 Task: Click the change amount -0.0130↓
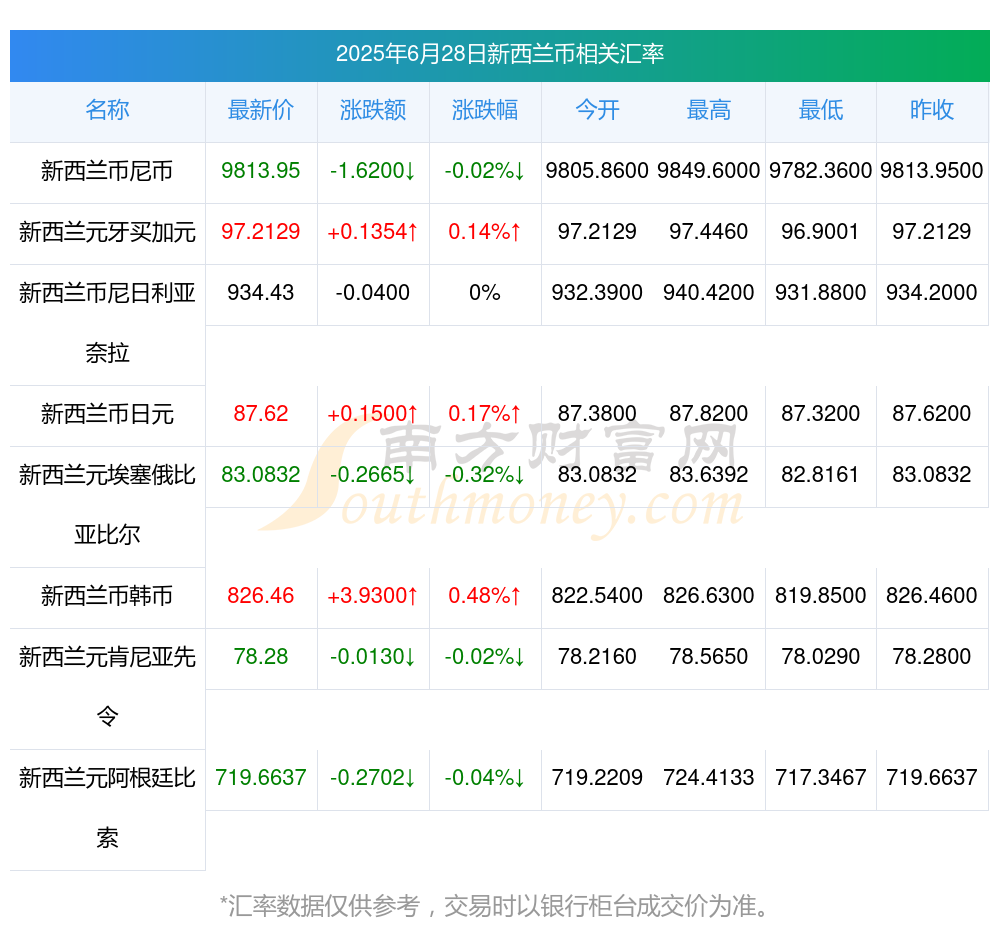pyautogui.click(x=373, y=656)
